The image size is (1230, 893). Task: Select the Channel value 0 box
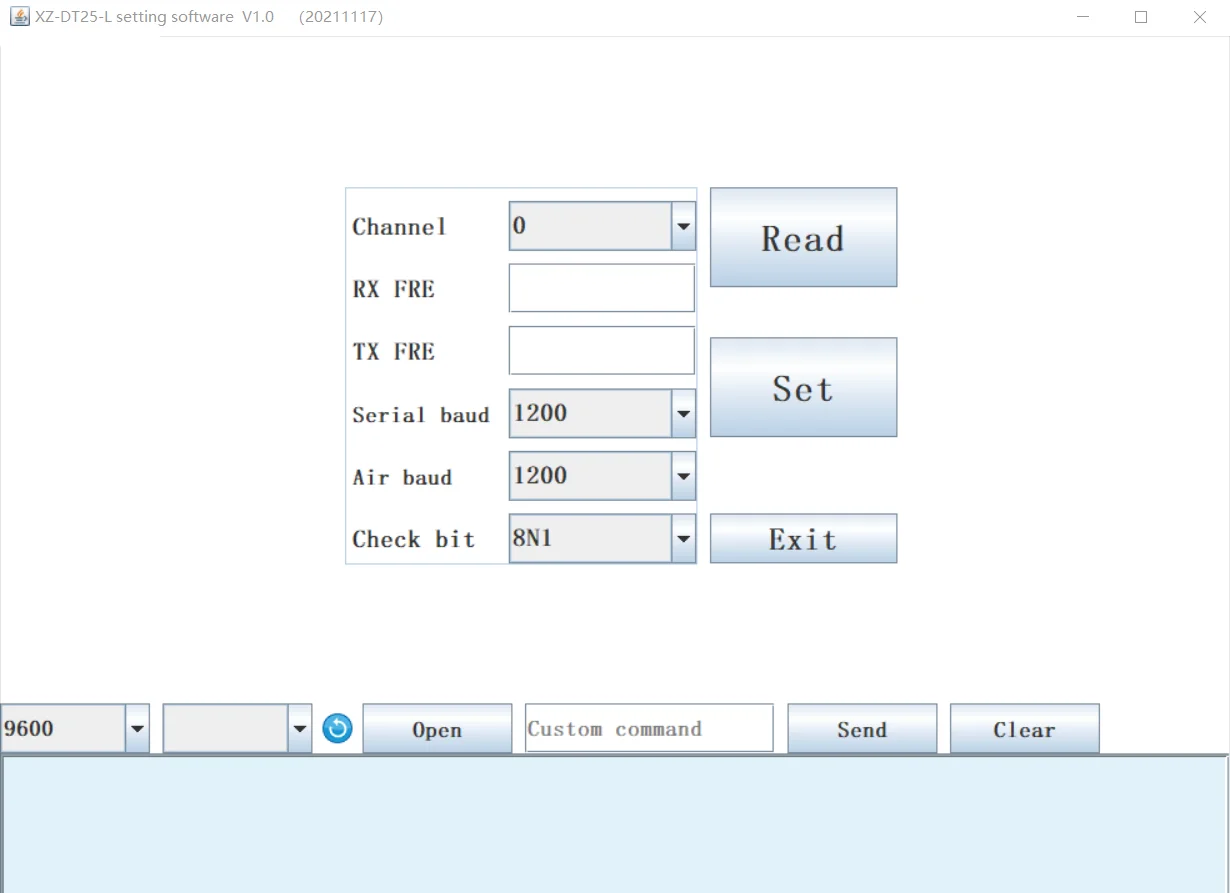tap(590, 226)
